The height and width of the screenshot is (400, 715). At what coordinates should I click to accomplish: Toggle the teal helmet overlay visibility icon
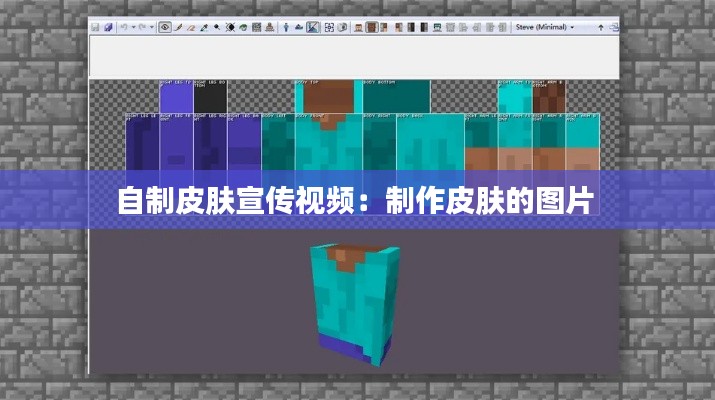(x=437, y=27)
